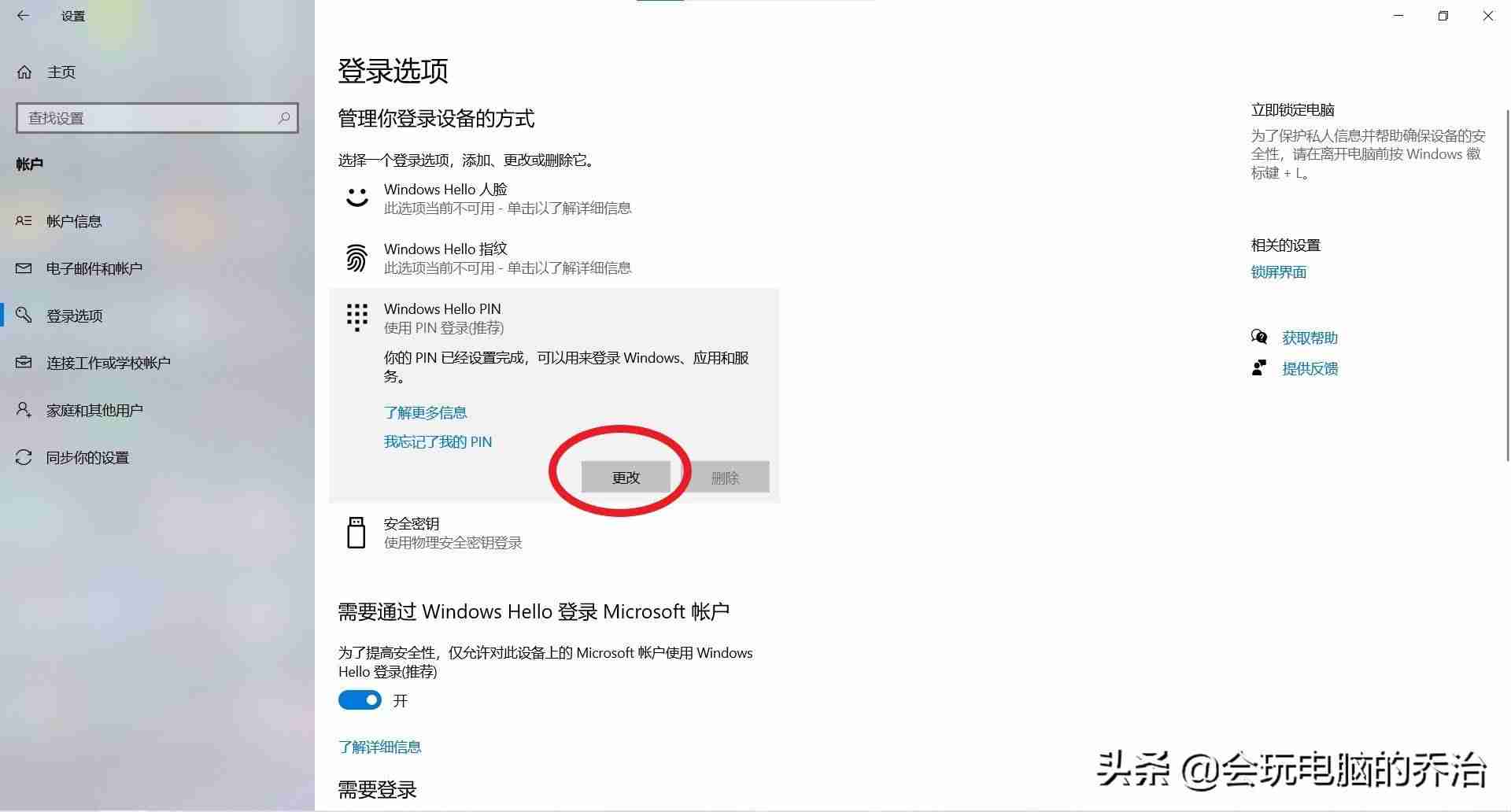1511x812 pixels.
Task: Click the smiley face Windows Hello icon
Action: pyautogui.click(x=357, y=197)
